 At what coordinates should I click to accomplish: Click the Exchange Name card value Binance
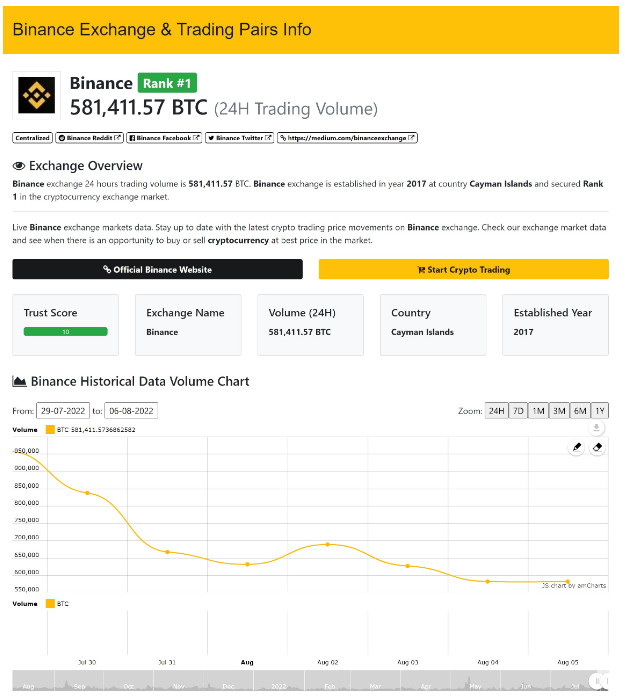pos(162,332)
